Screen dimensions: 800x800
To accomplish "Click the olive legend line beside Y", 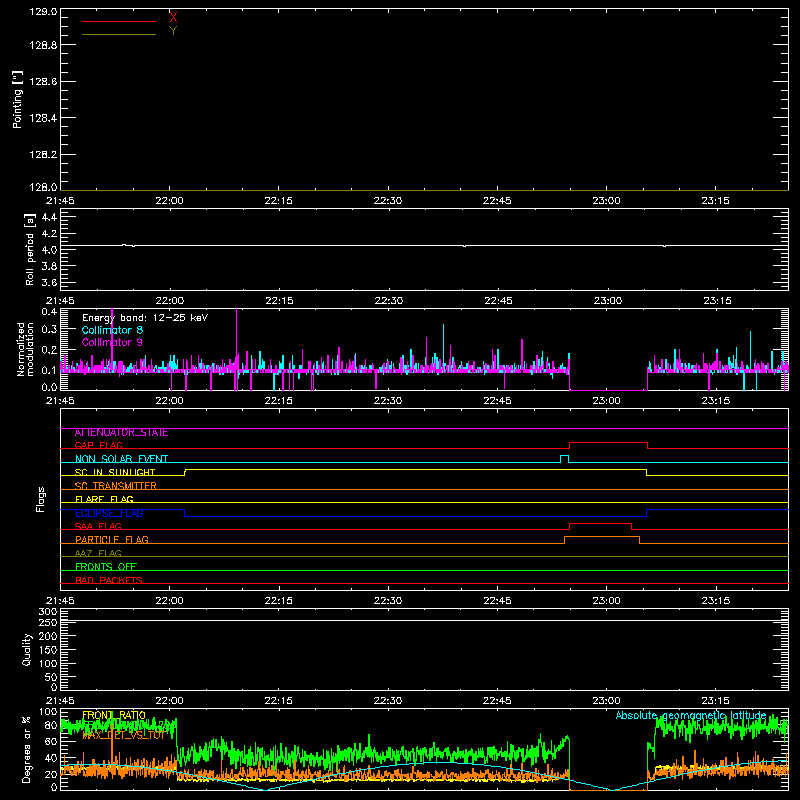I will click(119, 35).
